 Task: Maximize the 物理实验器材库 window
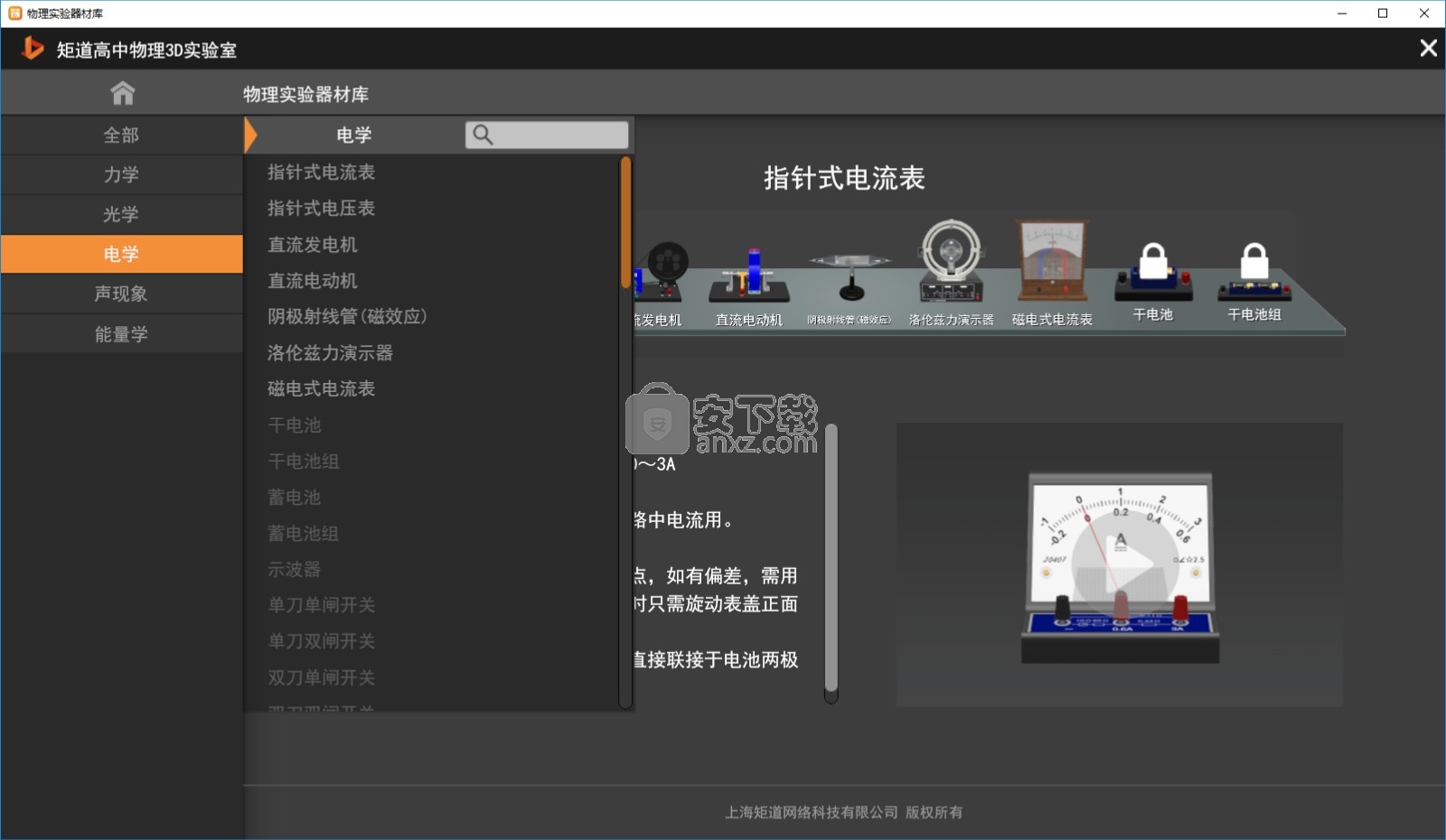click(1383, 14)
